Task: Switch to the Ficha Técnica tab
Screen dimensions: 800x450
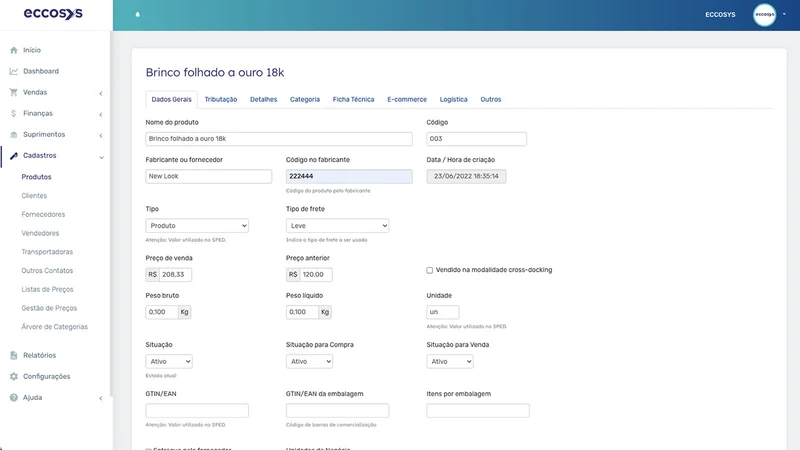Action: point(353,99)
